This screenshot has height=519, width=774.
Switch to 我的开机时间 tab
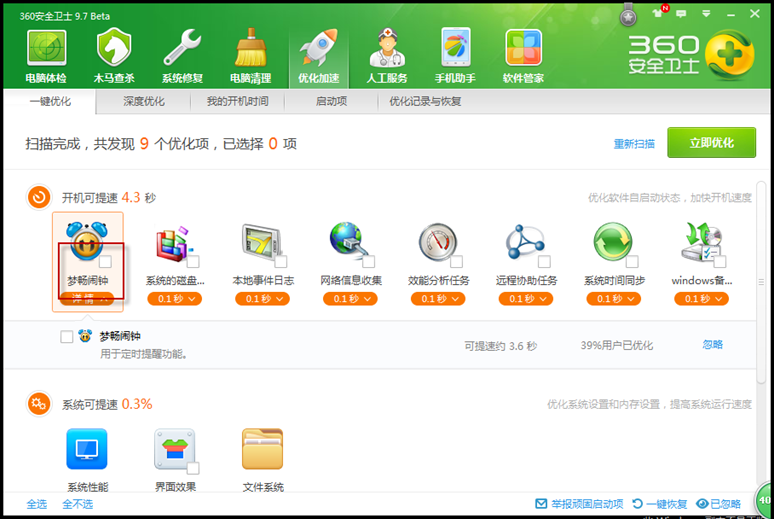237,101
